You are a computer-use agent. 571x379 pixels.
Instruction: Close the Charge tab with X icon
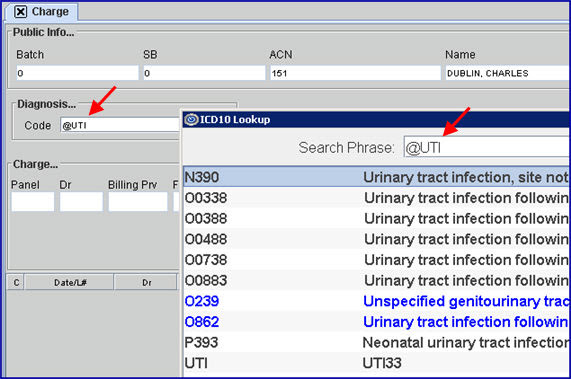click(x=20, y=12)
